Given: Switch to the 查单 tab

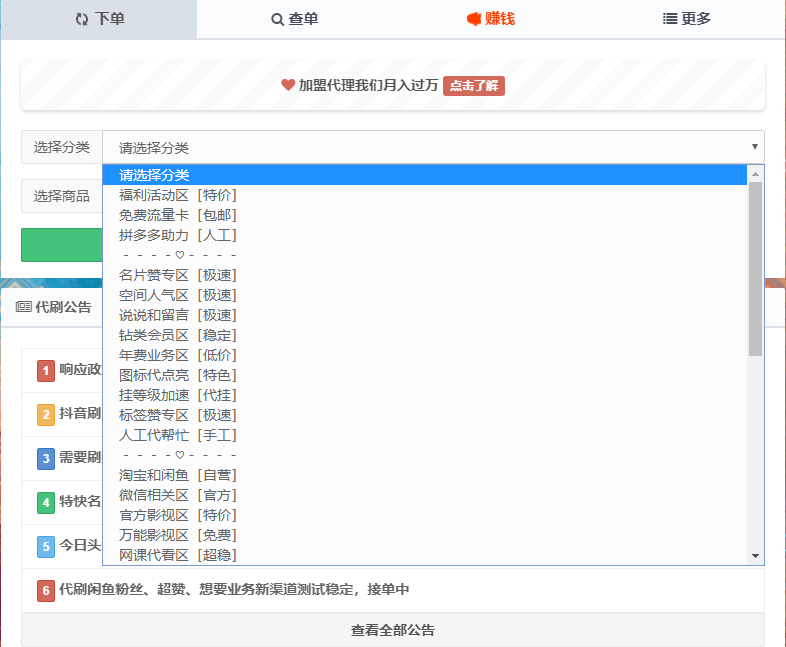Looking at the screenshot, I should click(294, 19).
